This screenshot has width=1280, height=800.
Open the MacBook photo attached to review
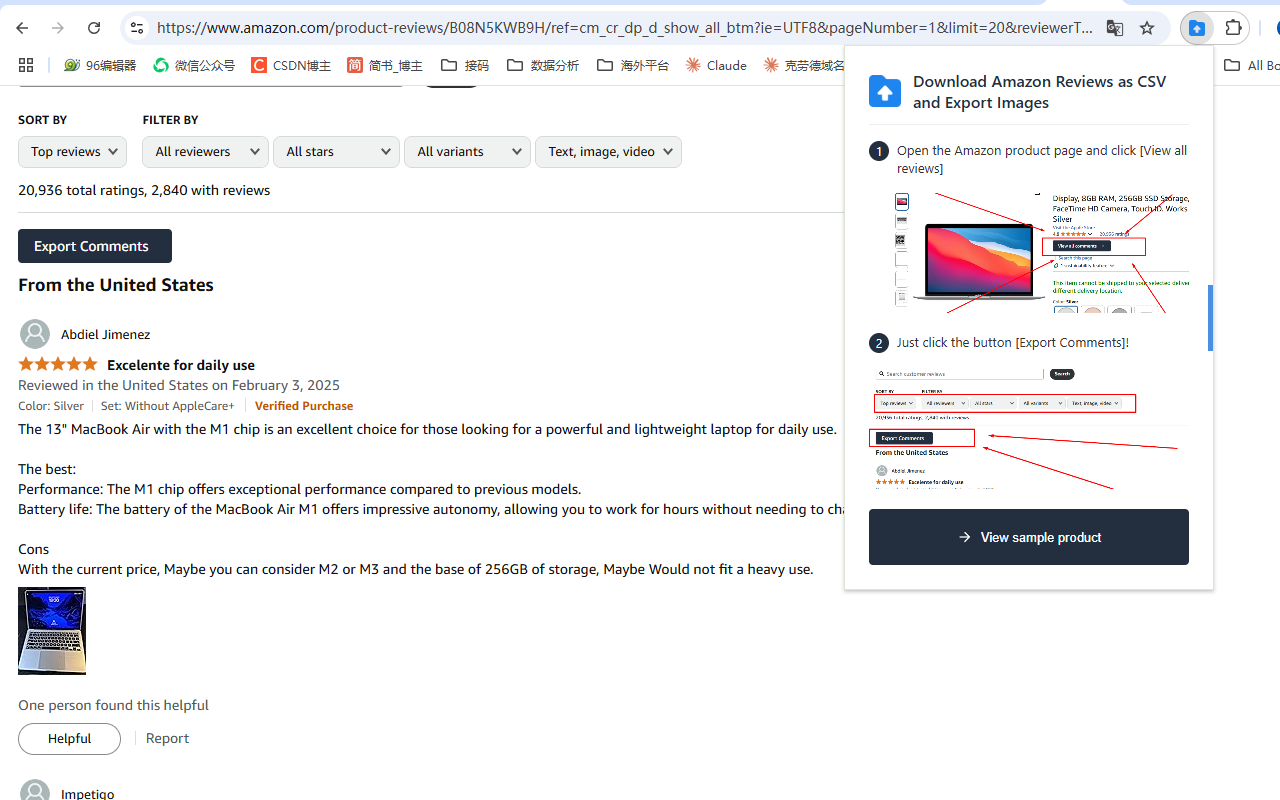pyautogui.click(x=52, y=631)
